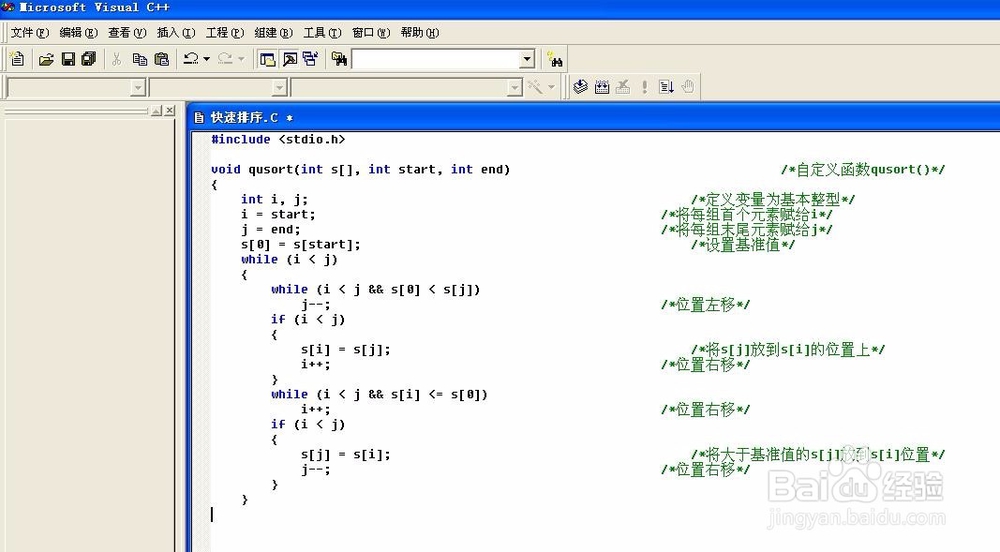Expand the Undo history dropdown arrow
This screenshot has width=1000, height=552.
click(x=207, y=59)
